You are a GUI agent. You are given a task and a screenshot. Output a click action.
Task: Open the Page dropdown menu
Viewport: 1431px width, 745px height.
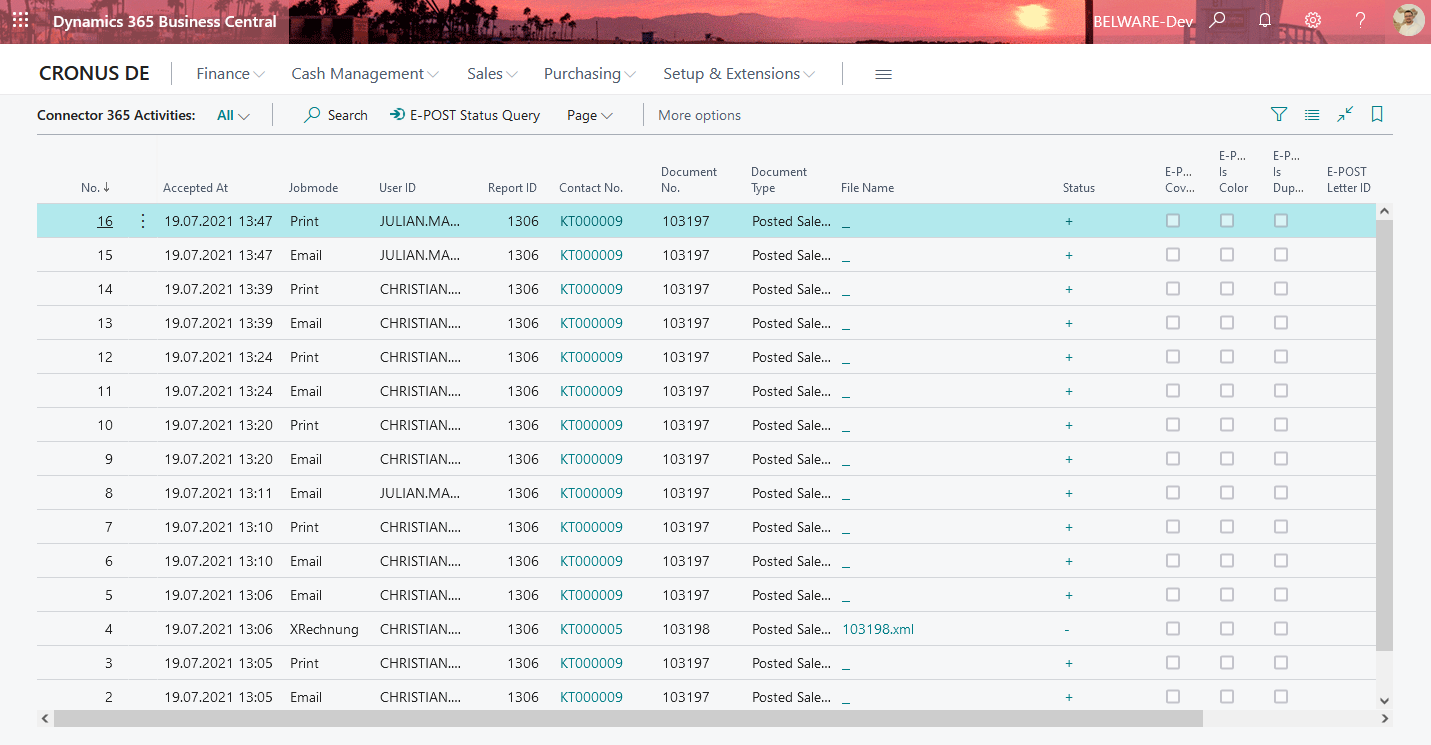590,115
